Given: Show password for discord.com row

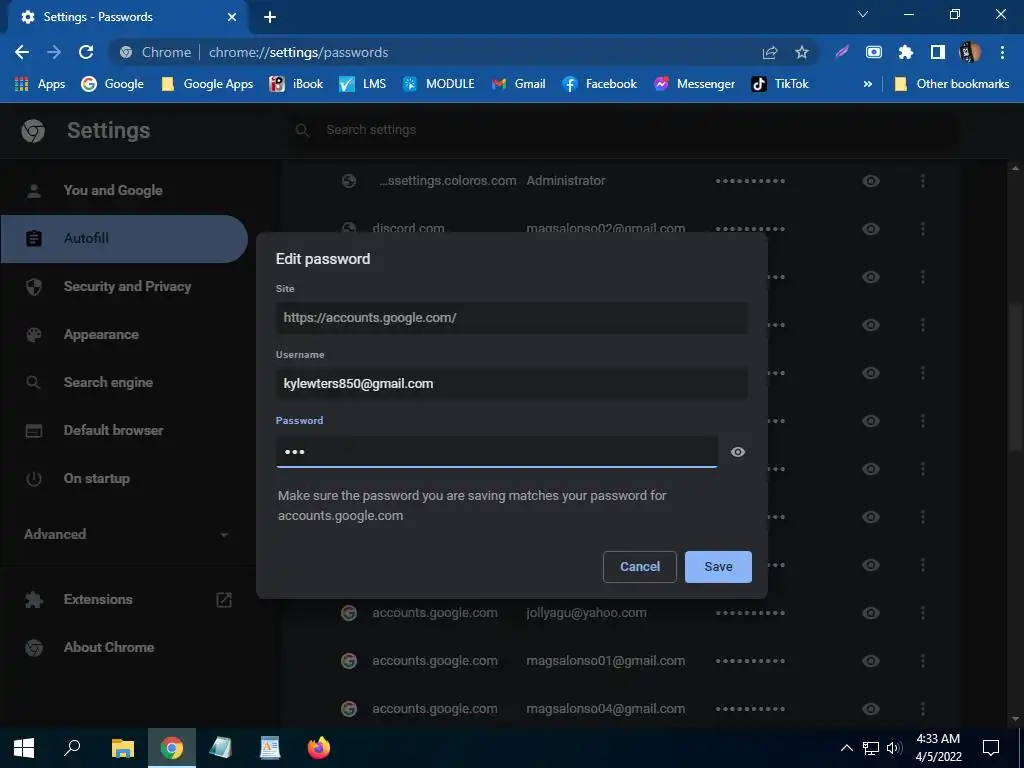Looking at the screenshot, I should click(871, 229).
